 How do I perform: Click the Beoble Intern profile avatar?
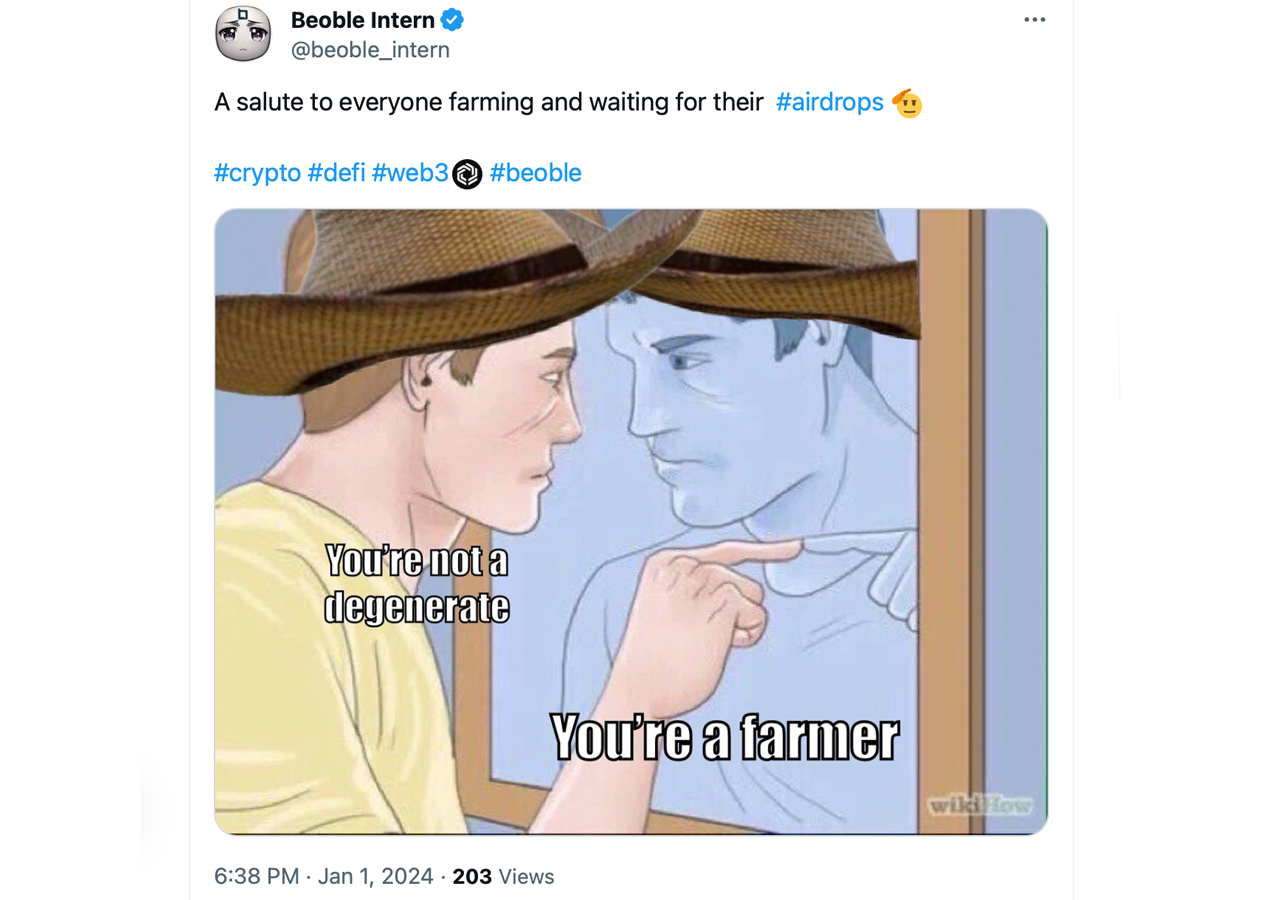tap(243, 33)
